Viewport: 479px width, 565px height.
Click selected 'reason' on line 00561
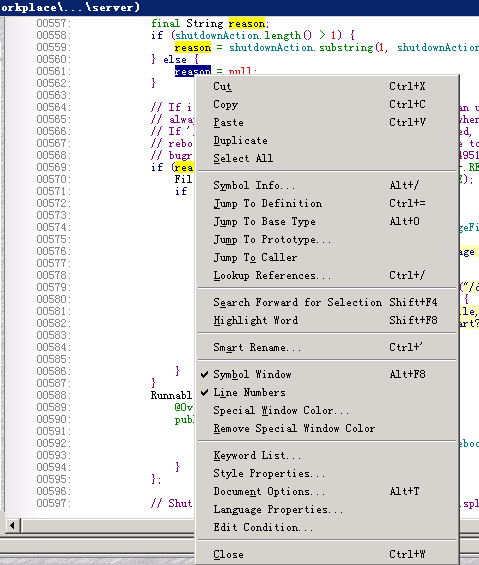[x=193, y=71]
